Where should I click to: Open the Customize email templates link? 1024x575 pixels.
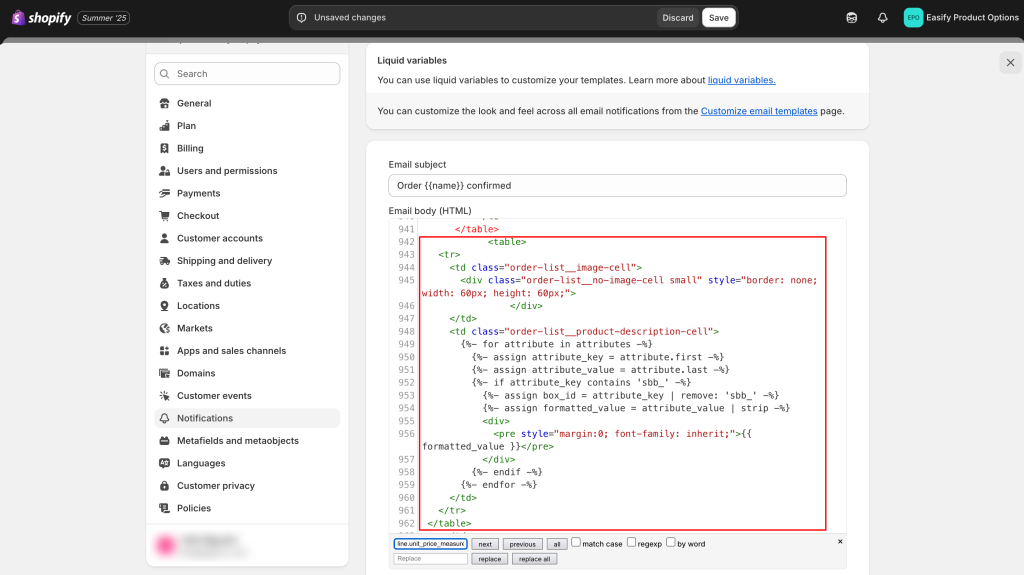[759, 111]
